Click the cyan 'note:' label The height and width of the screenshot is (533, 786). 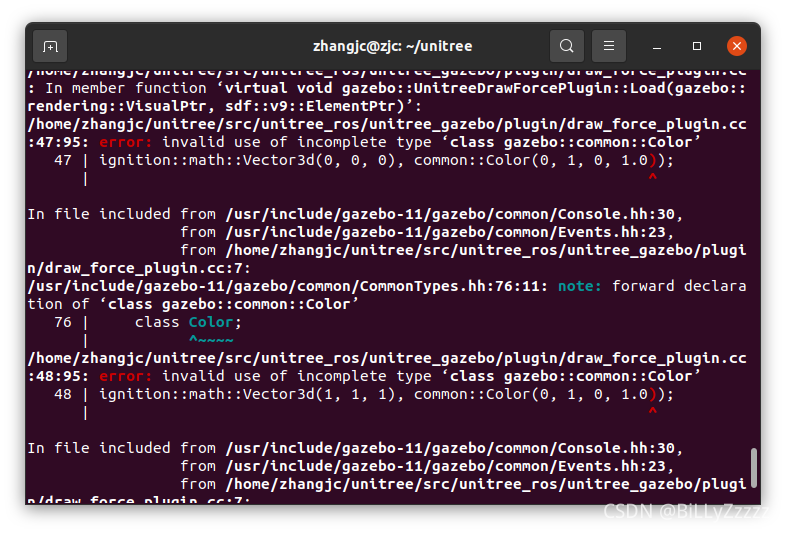click(x=579, y=286)
